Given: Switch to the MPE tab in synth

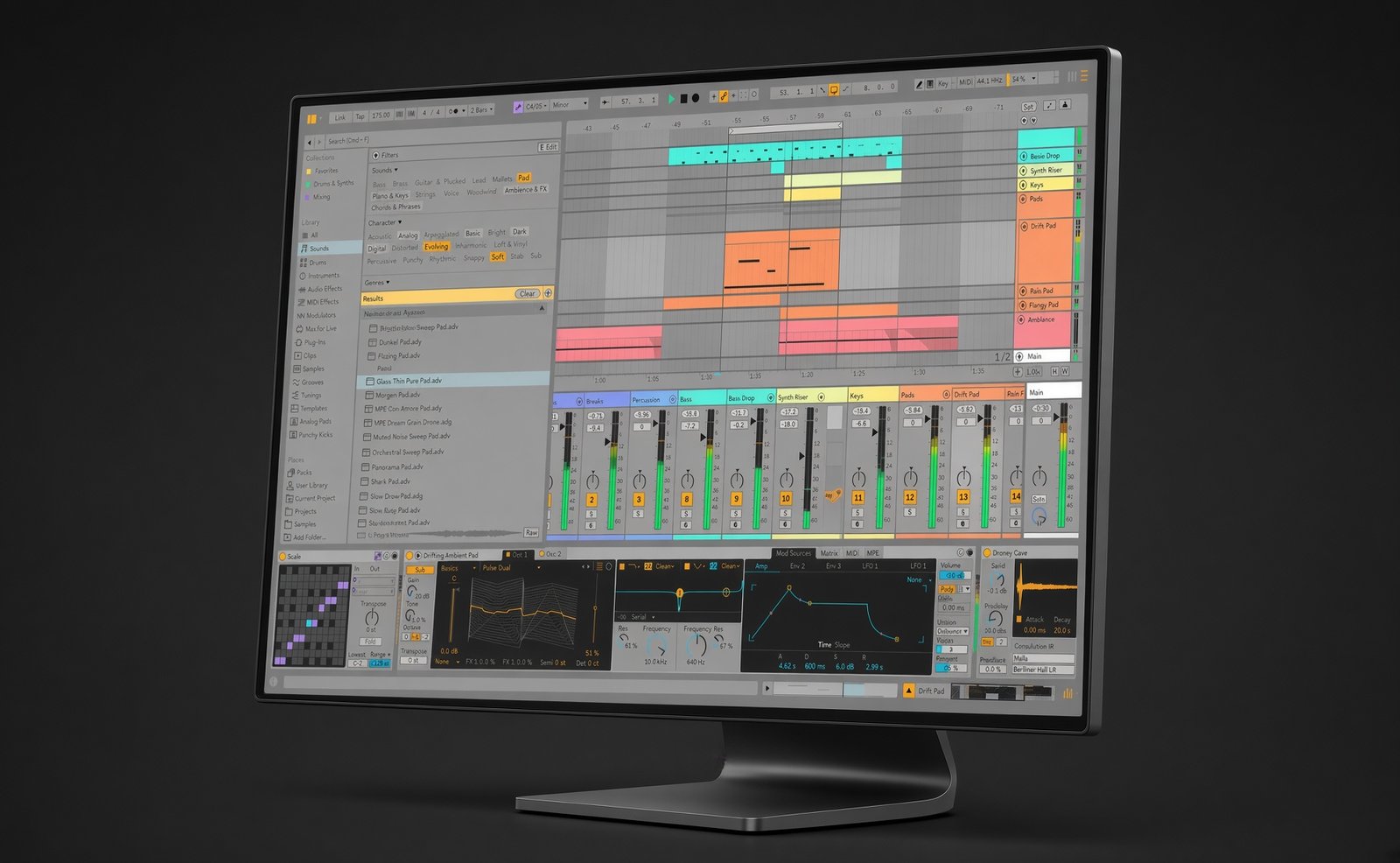Looking at the screenshot, I should click(x=872, y=553).
